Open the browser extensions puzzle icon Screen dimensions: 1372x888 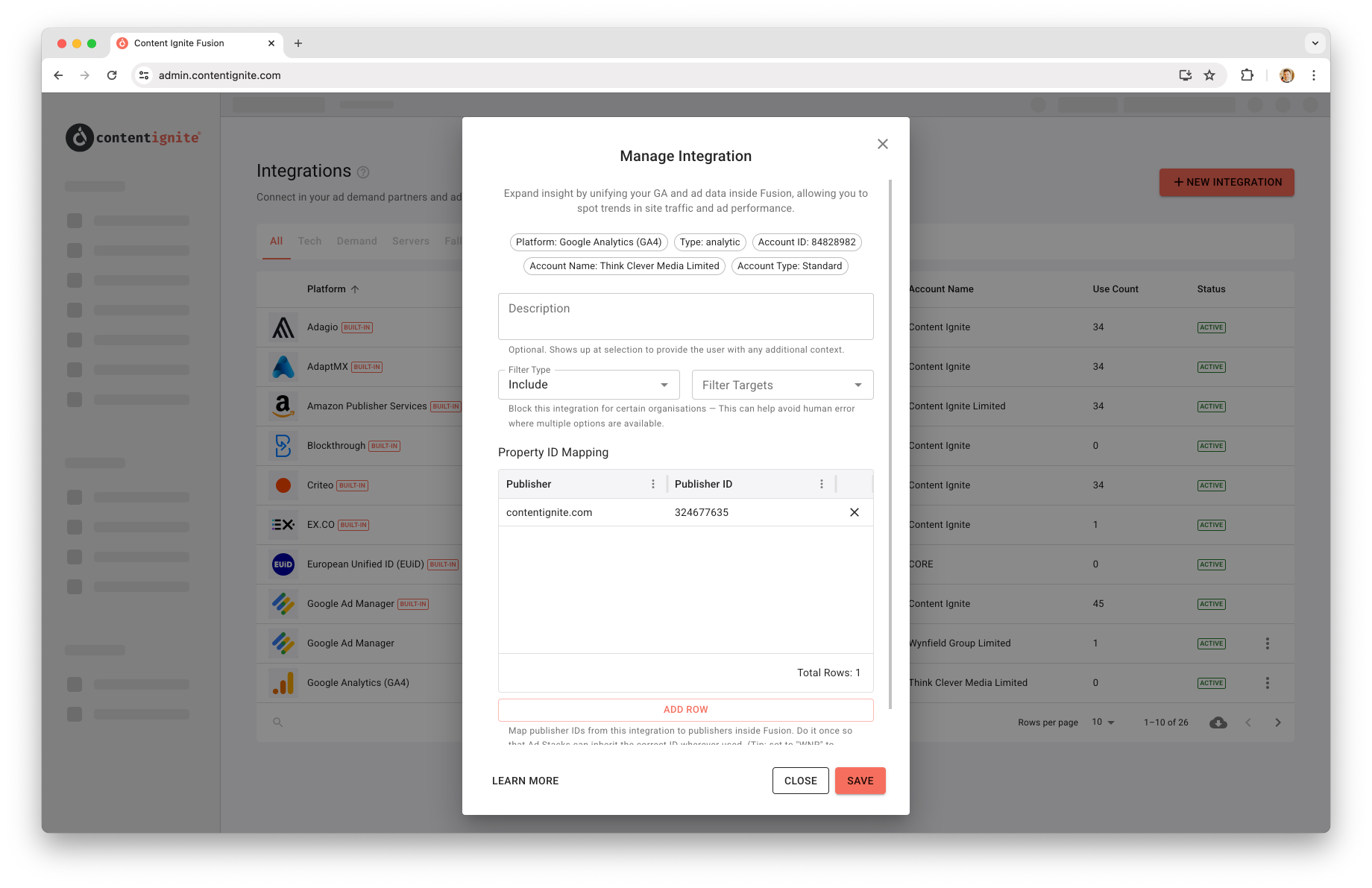click(x=1247, y=75)
